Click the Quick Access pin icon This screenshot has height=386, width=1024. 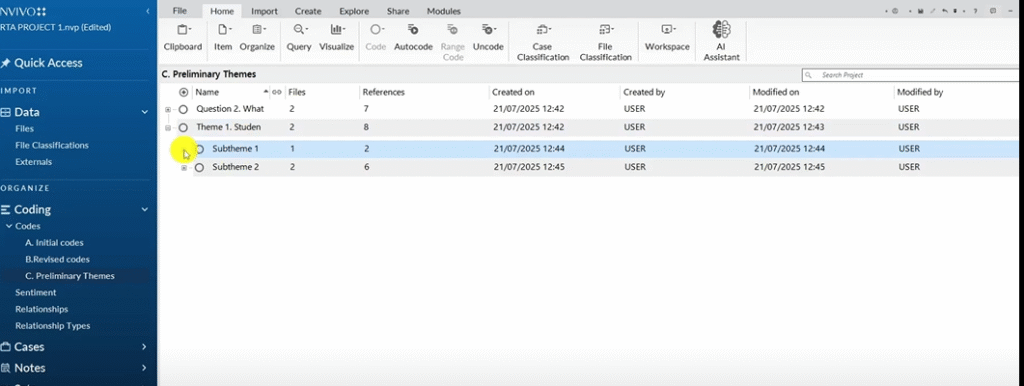pyautogui.click(x=6, y=63)
